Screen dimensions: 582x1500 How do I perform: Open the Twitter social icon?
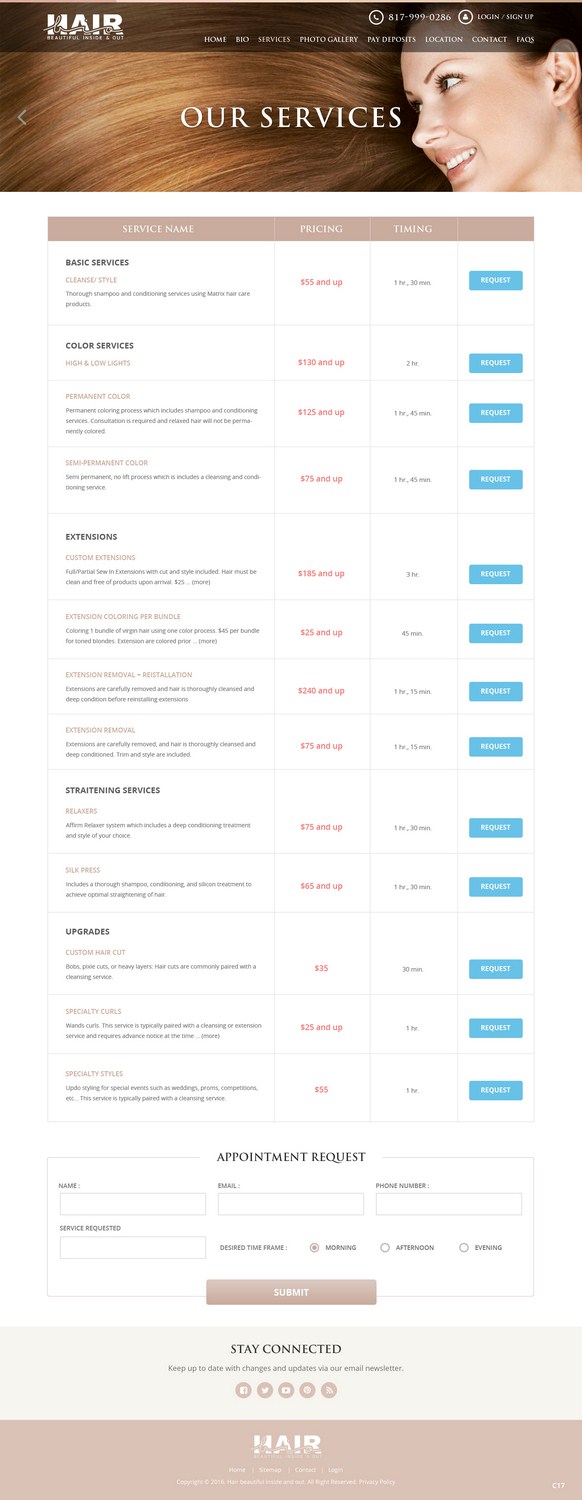point(265,1390)
